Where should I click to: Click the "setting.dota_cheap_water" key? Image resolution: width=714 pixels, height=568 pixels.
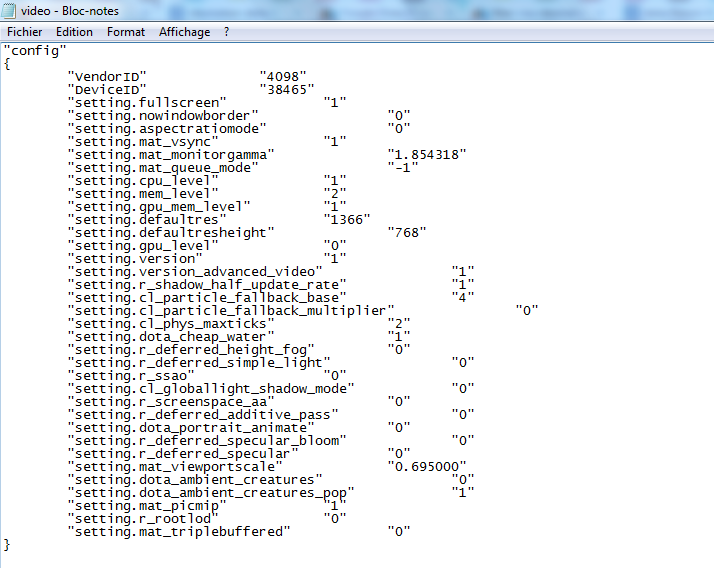coord(171,337)
